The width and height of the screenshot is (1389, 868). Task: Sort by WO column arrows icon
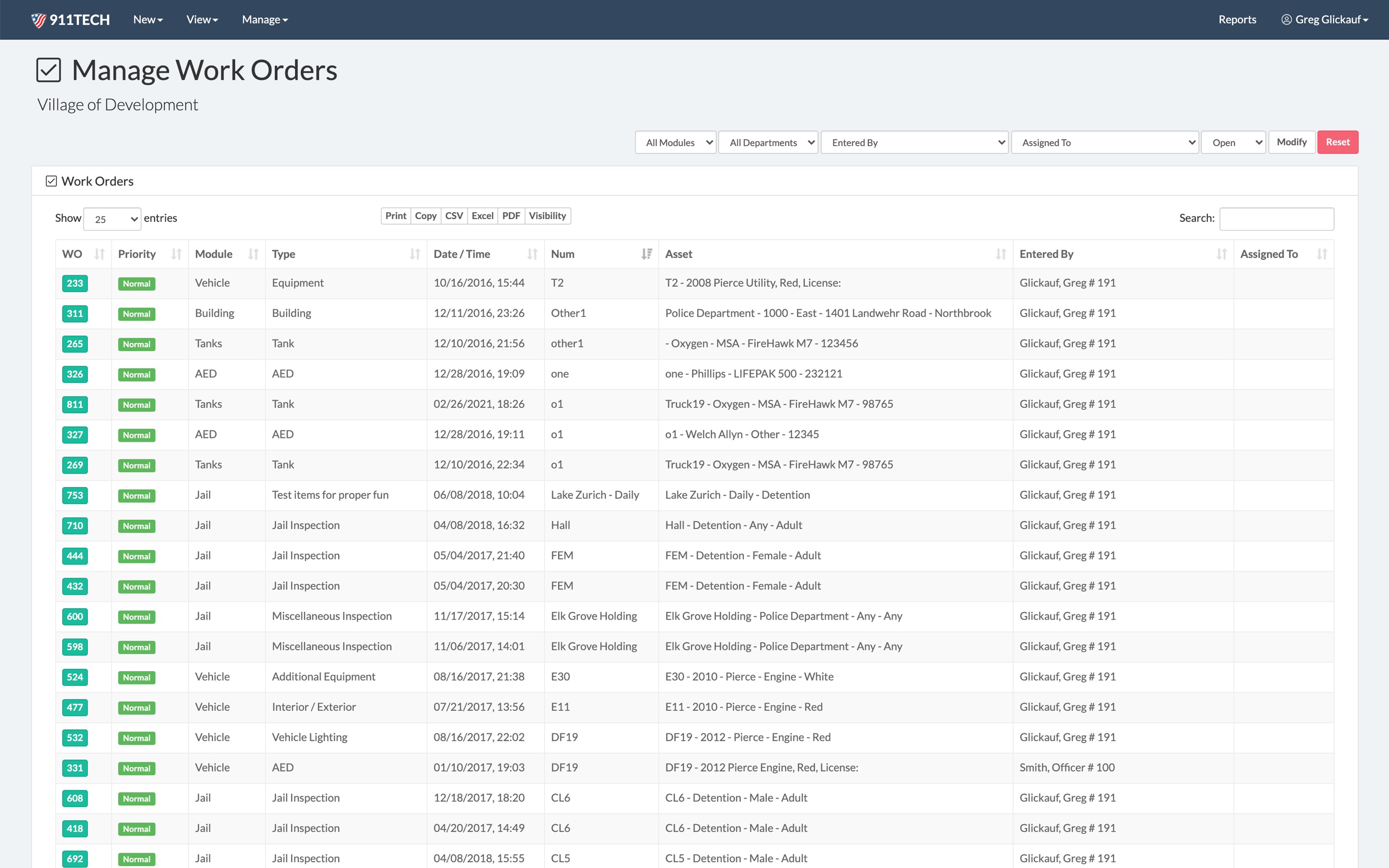click(x=99, y=254)
